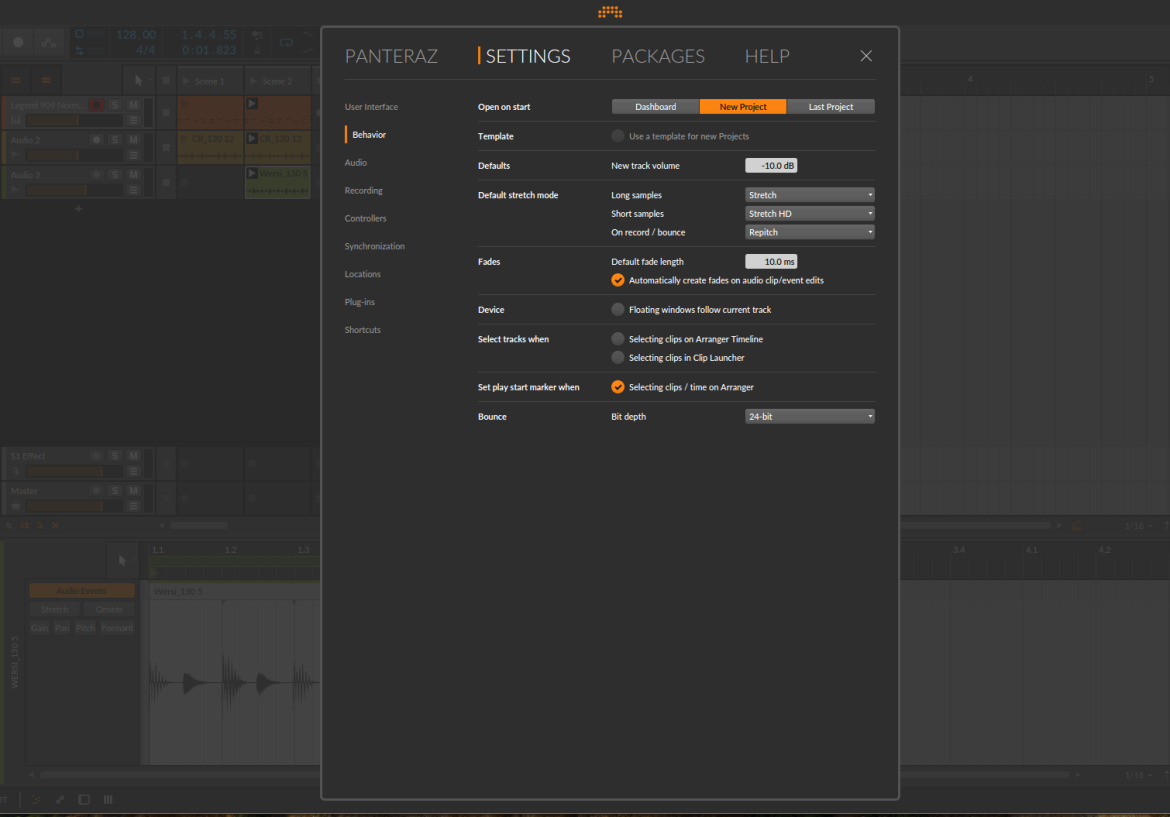
Task: Open pointer tool dropdown in detail editor
Action: (x=125, y=560)
